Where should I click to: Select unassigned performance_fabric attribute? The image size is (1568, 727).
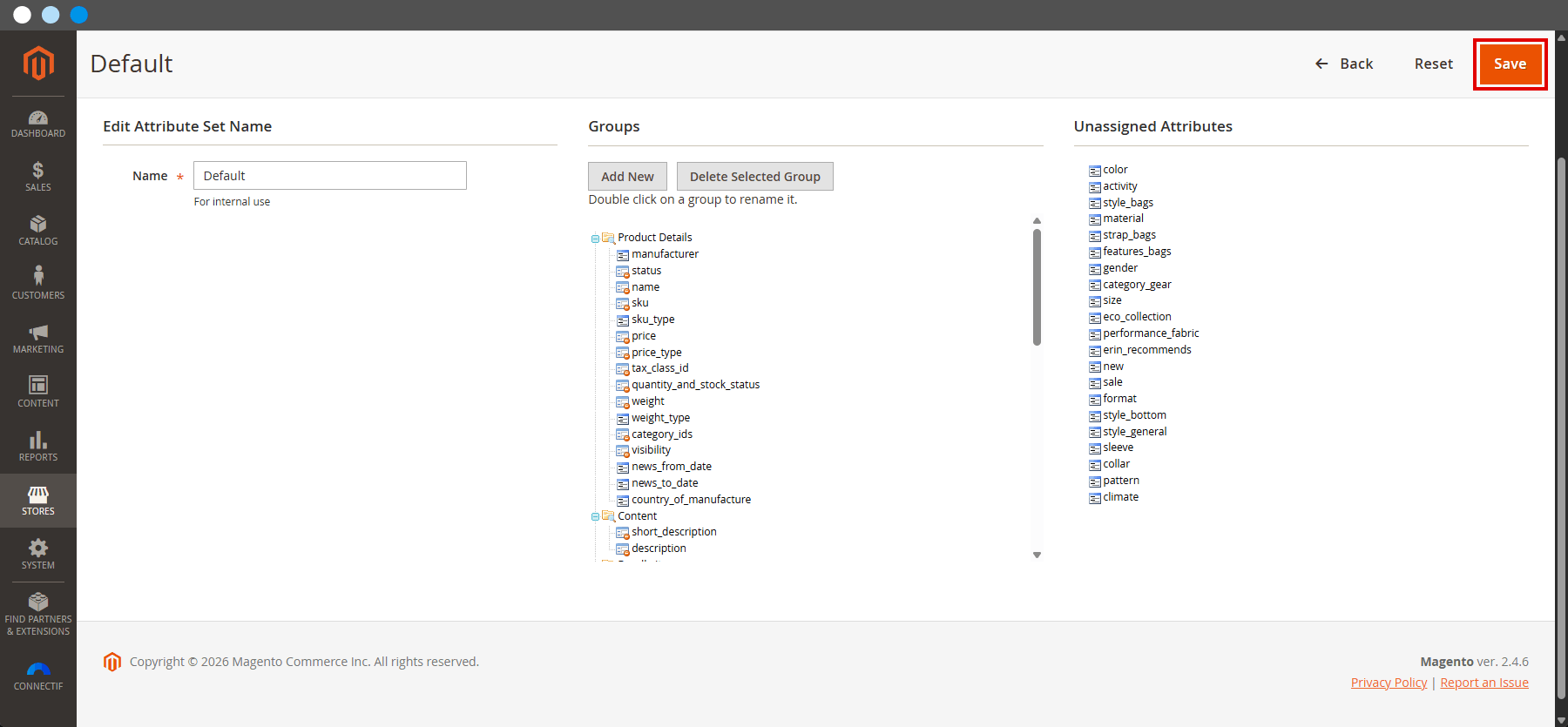click(x=1151, y=333)
